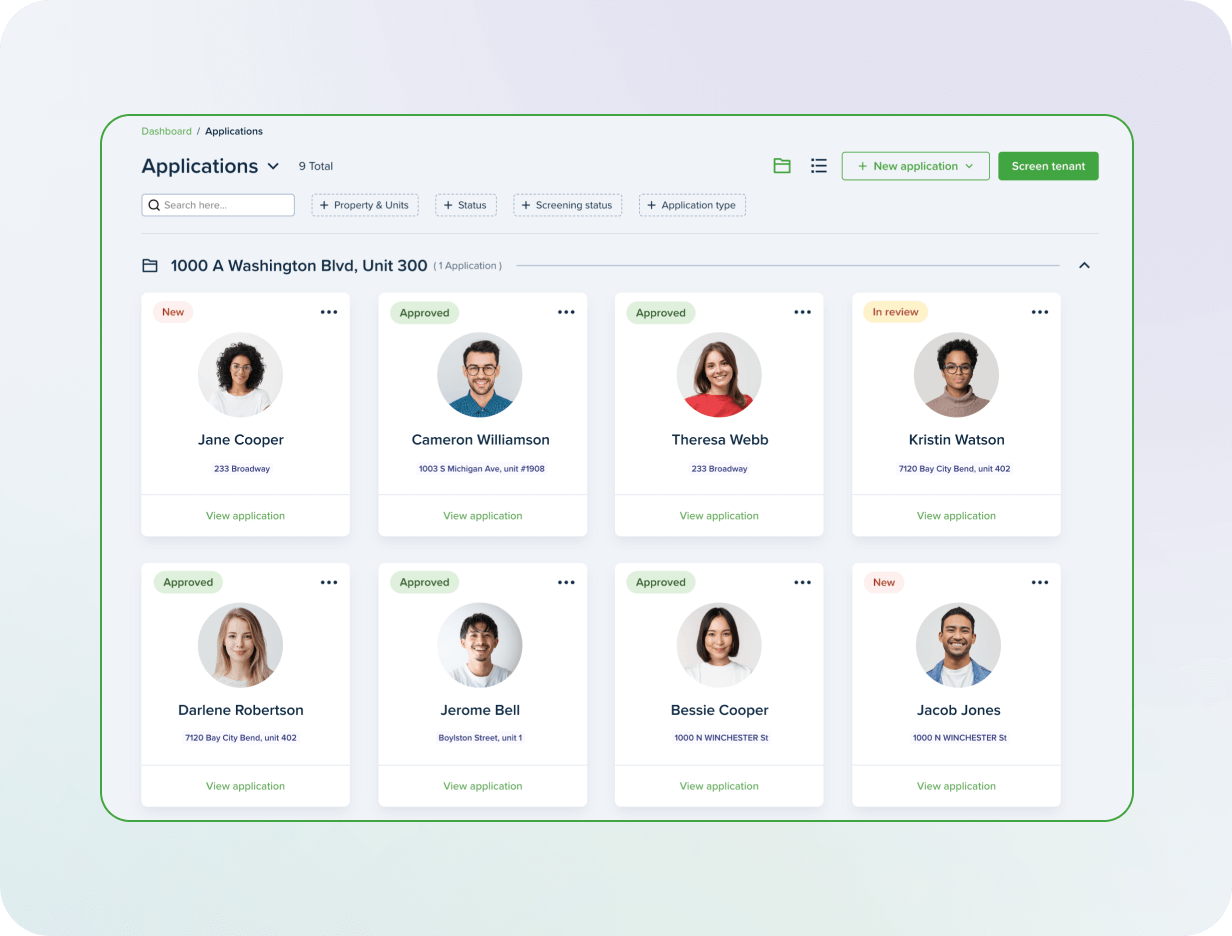Image resolution: width=1232 pixels, height=936 pixels.
Task: Open Theresa Webb's card options menu
Action: tap(803, 311)
